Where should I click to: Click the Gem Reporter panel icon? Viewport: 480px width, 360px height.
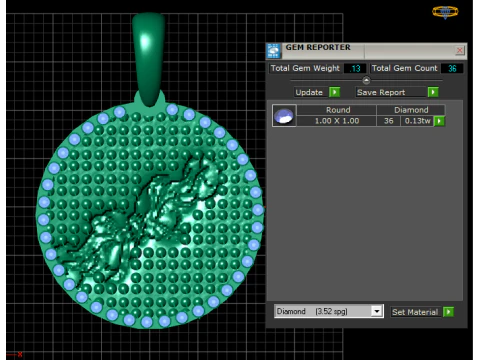tap(274, 51)
